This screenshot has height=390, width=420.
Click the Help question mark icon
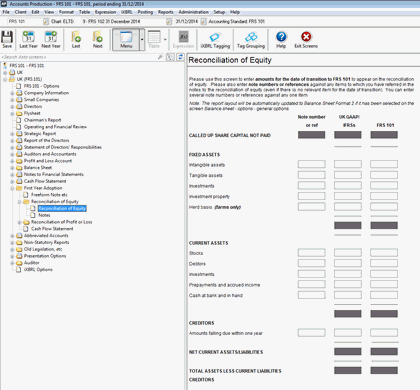pyautogui.click(x=281, y=40)
